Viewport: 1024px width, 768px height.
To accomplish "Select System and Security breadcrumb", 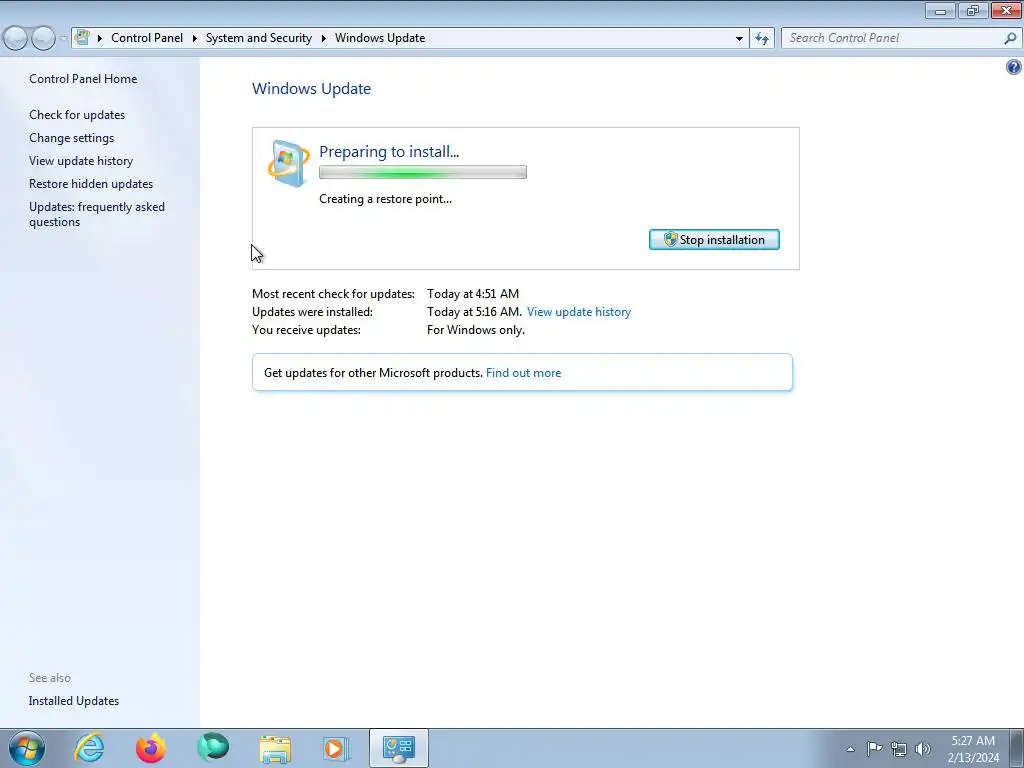I will coord(259,38).
